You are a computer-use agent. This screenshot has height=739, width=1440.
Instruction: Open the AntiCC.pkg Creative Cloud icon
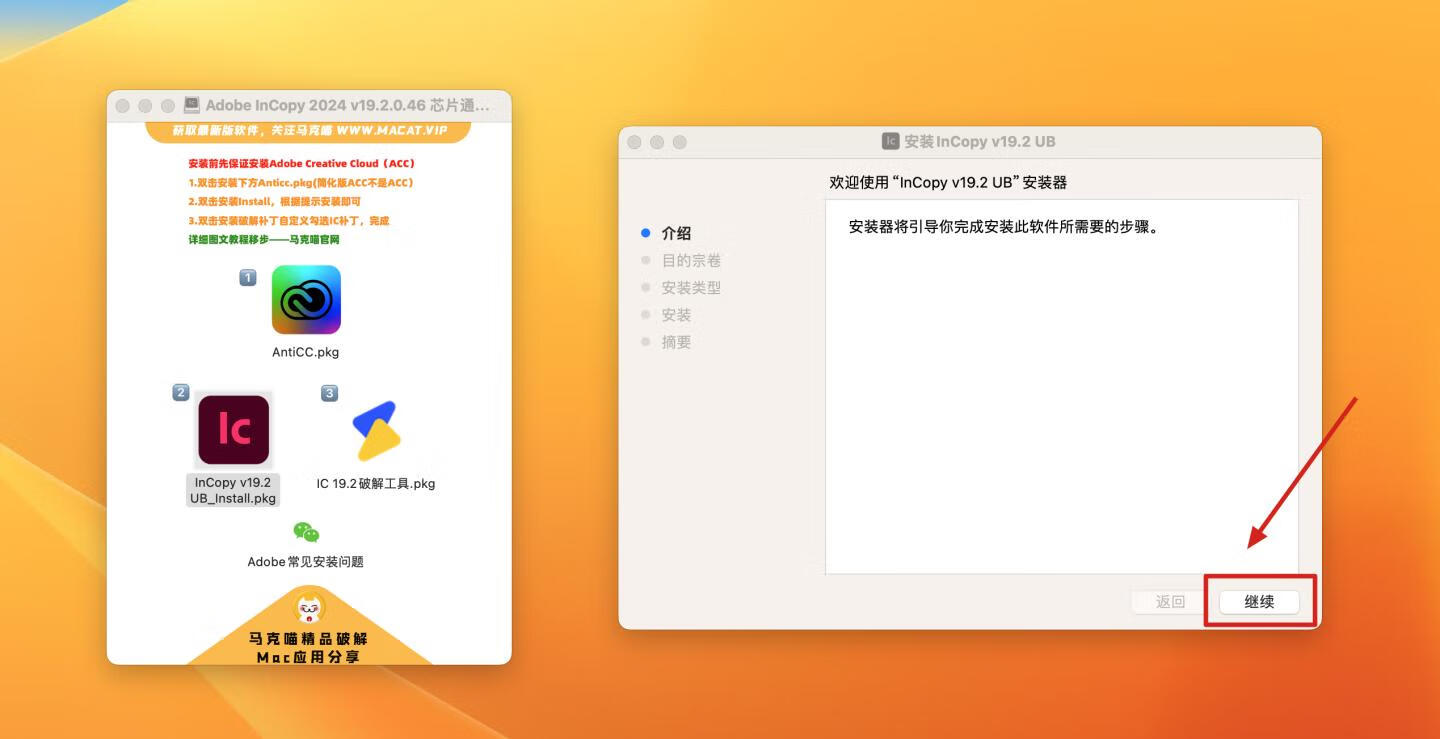click(306, 300)
